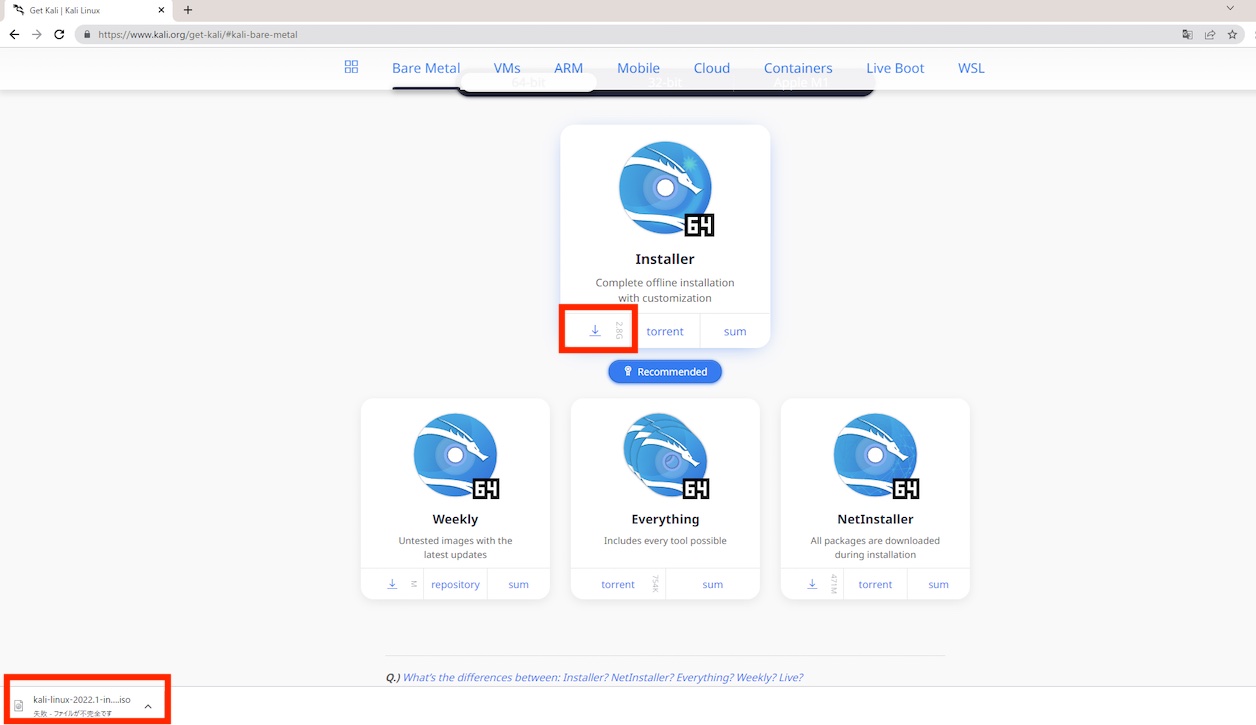The width and height of the screenshot is (1256, 725).
Task: Open the kali-linux-2022.1 iso download item
Action: [82, 706]
